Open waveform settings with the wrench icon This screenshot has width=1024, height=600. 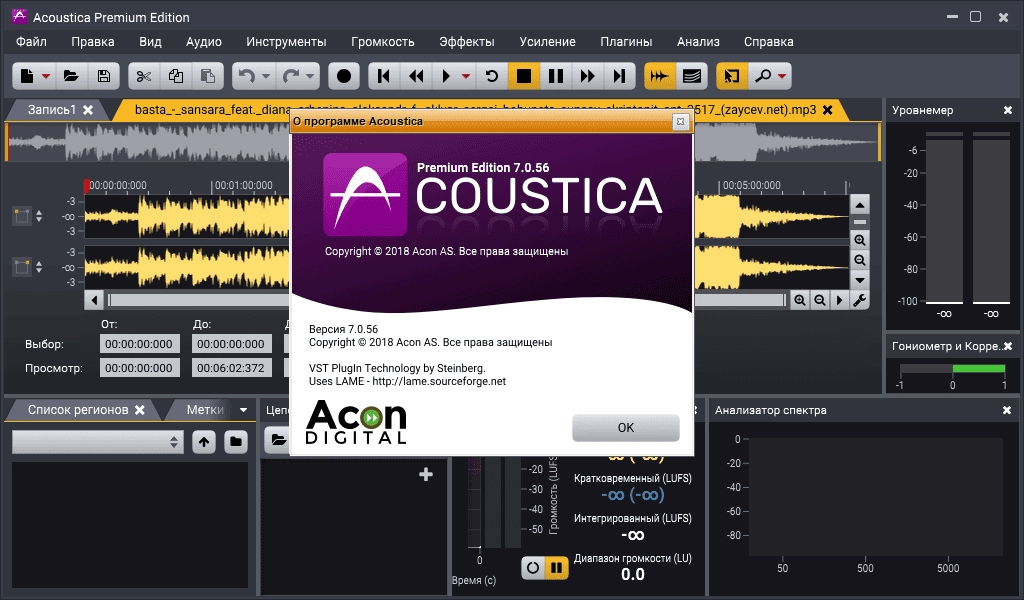[x=860, y=300]
